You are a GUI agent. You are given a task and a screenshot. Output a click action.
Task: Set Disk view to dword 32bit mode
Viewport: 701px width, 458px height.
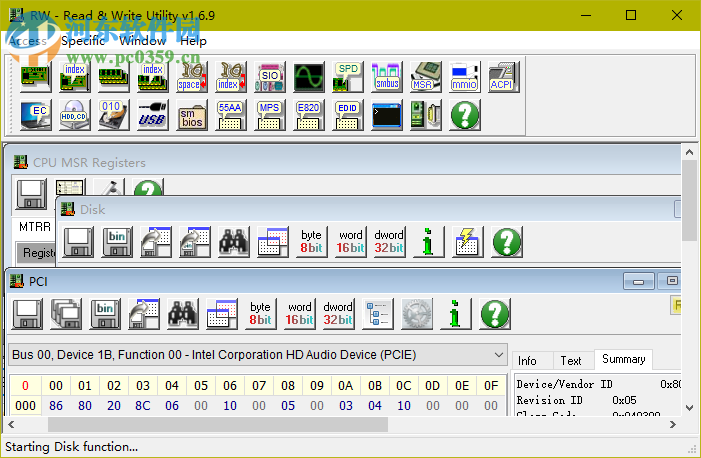pyautogui.click(x=389, y=241)
